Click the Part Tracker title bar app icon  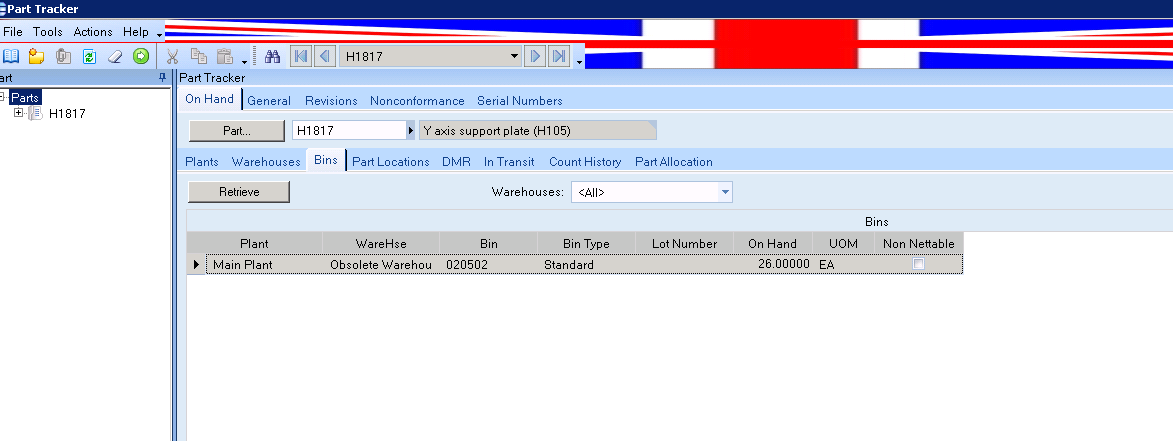(x=3, y=9)
